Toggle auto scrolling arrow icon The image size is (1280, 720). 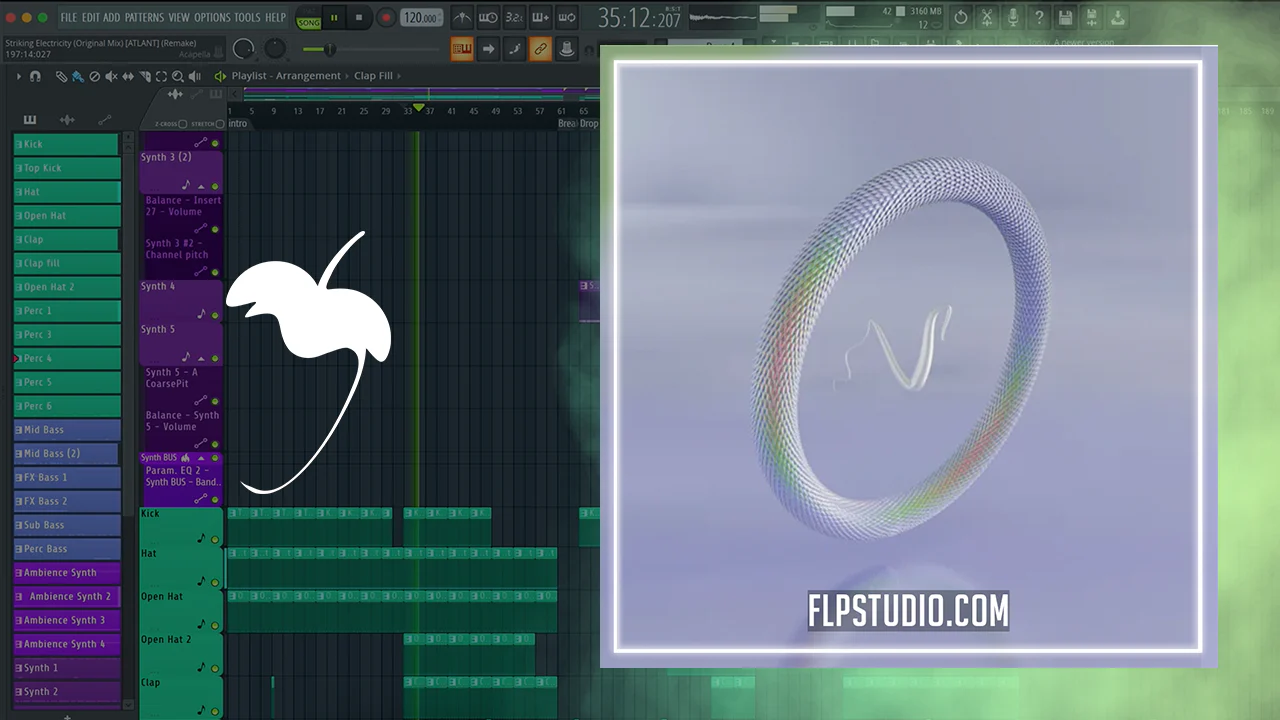[488, 49]
